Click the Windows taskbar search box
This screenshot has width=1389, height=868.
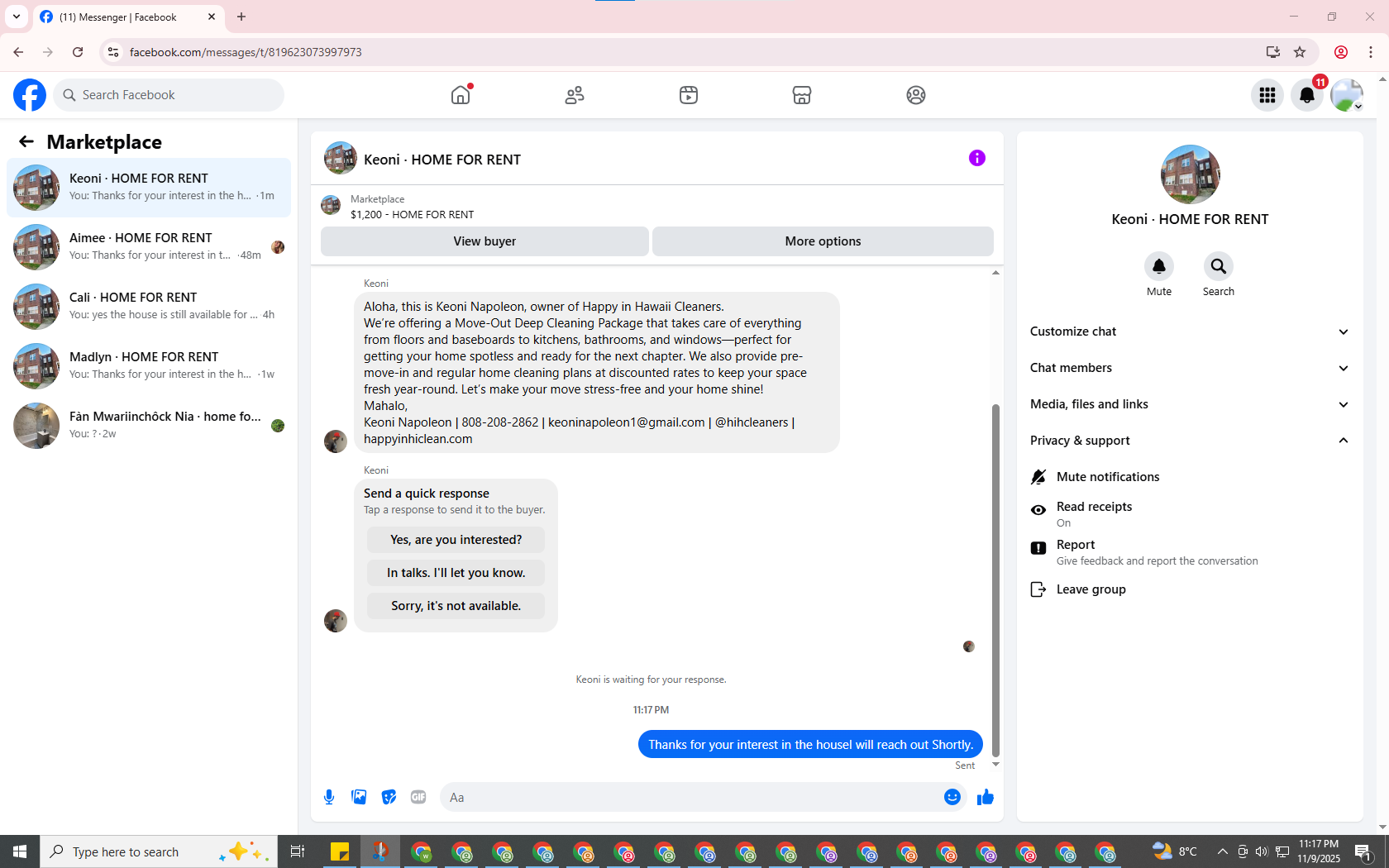coord(159,851)
